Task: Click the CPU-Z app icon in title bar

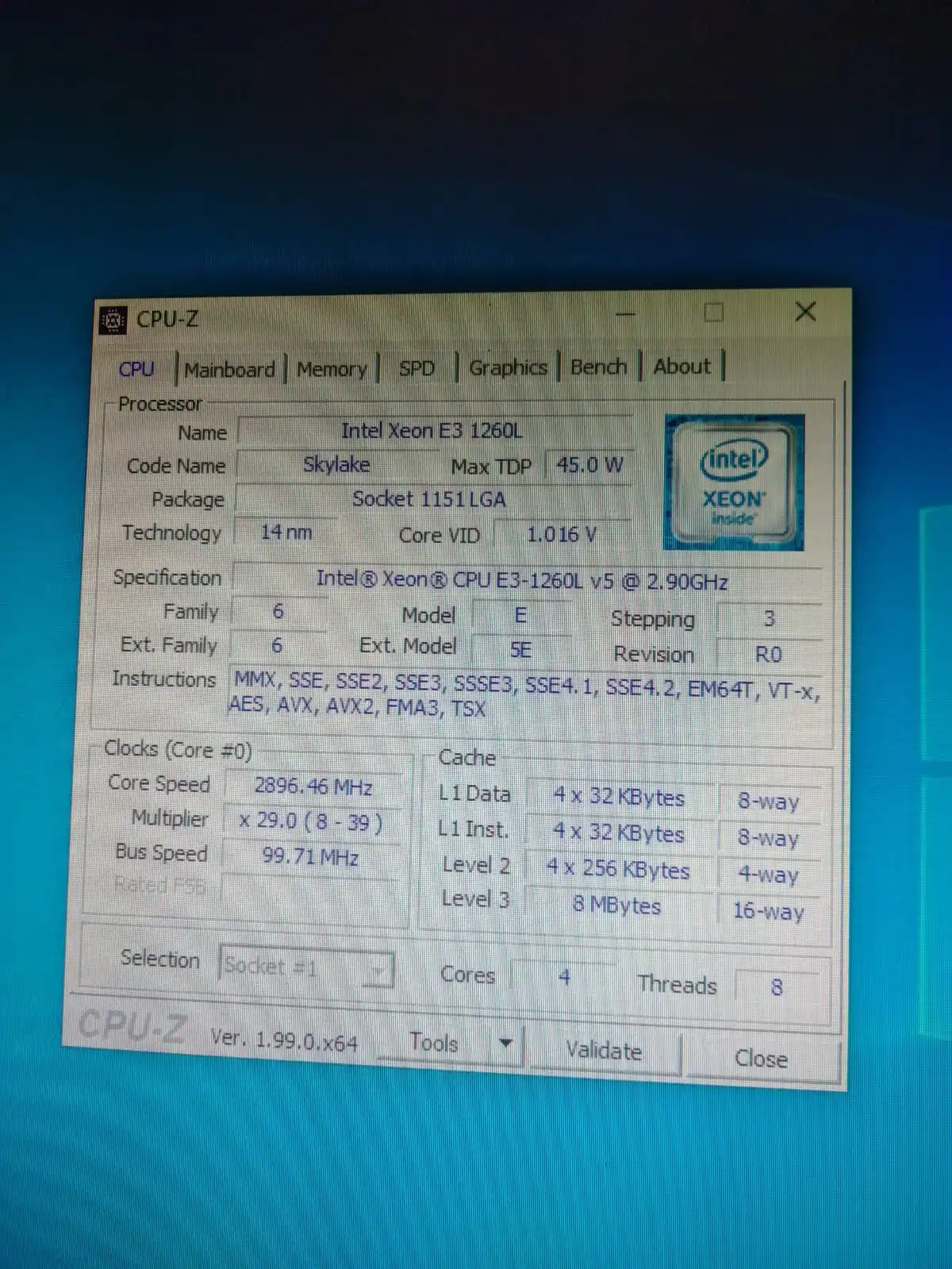Action: point(113,320)
